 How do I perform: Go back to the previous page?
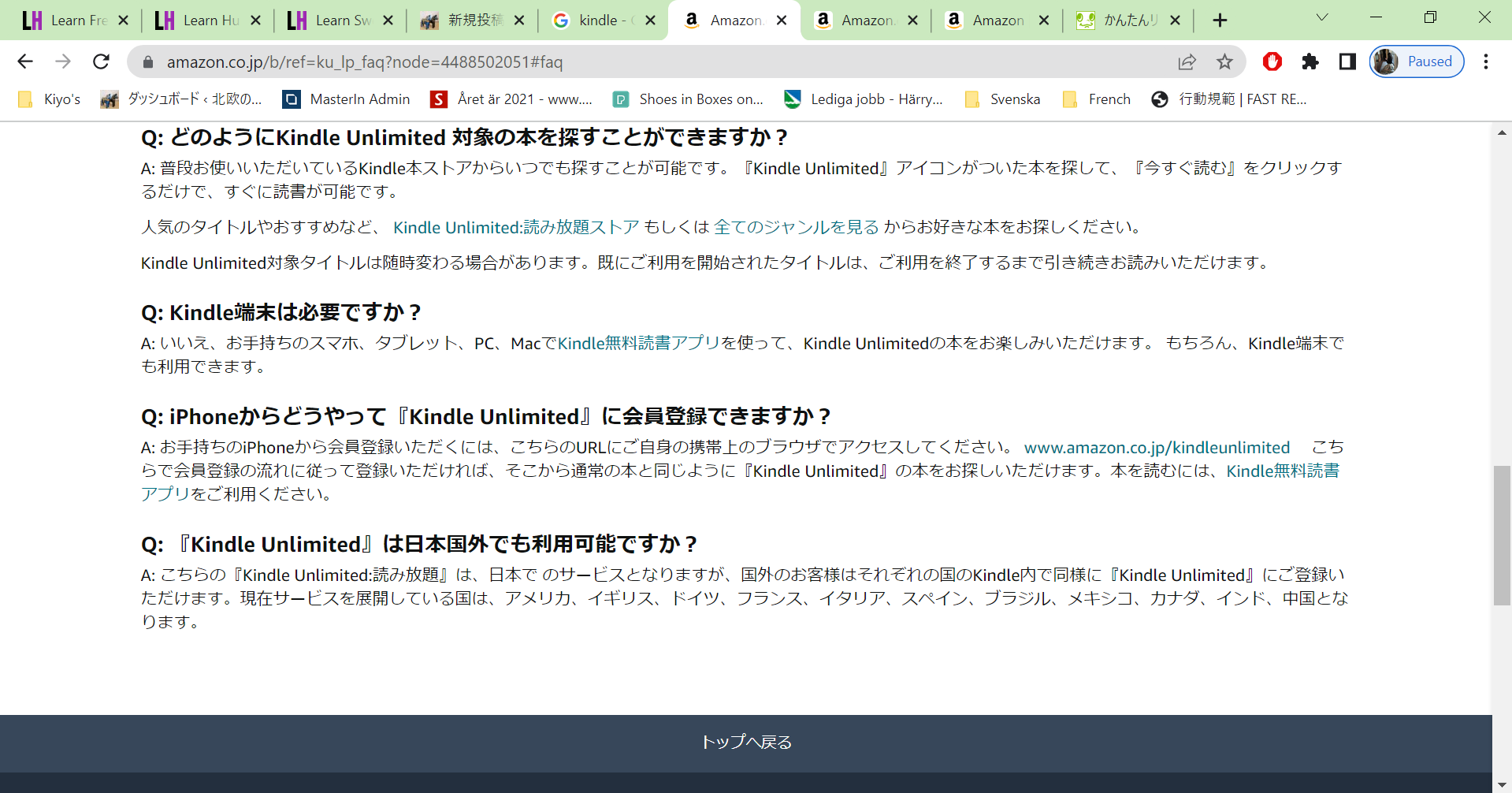pyautogui.click(x=25, y=61)
